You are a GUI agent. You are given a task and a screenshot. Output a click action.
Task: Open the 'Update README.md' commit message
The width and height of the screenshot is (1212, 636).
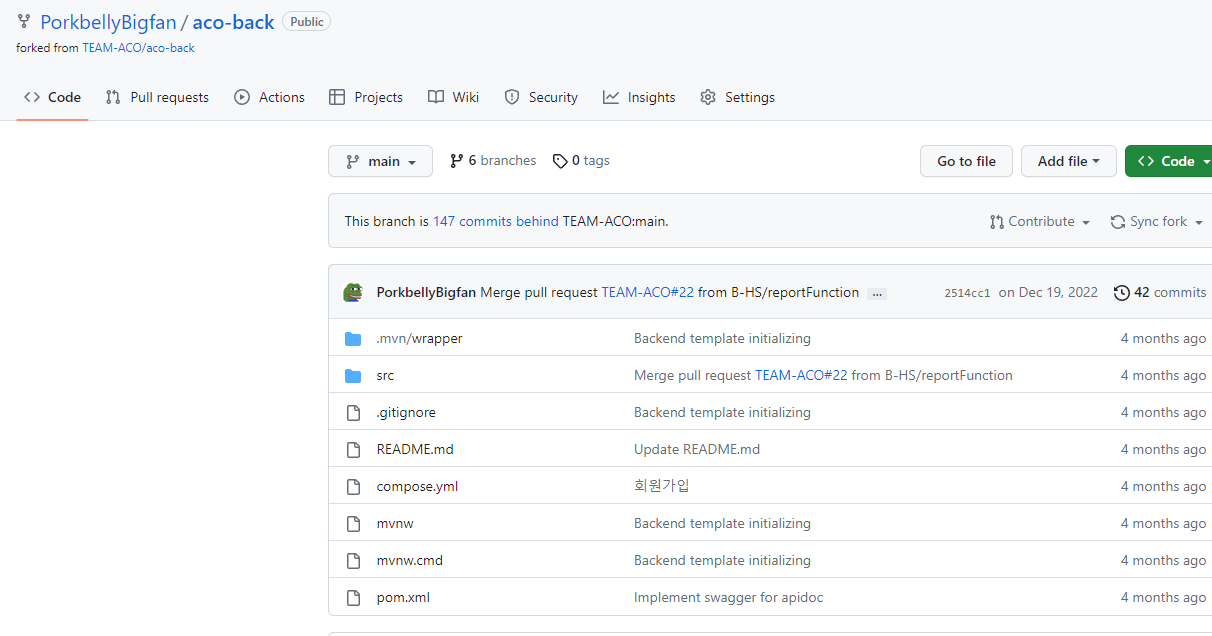697,450
